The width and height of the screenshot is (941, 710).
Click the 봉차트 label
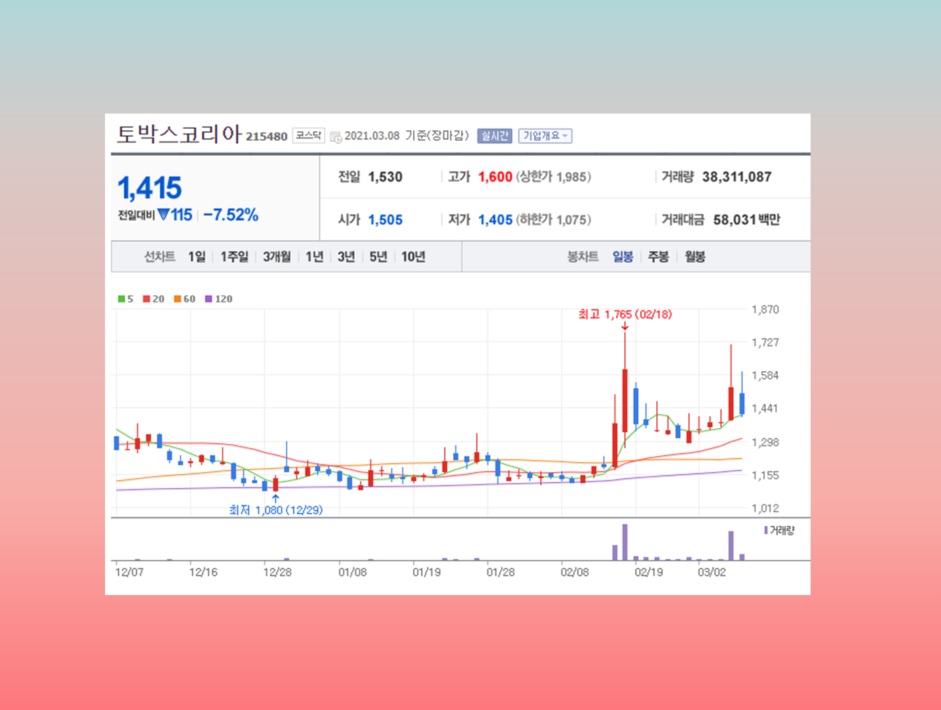pos(583,257)
